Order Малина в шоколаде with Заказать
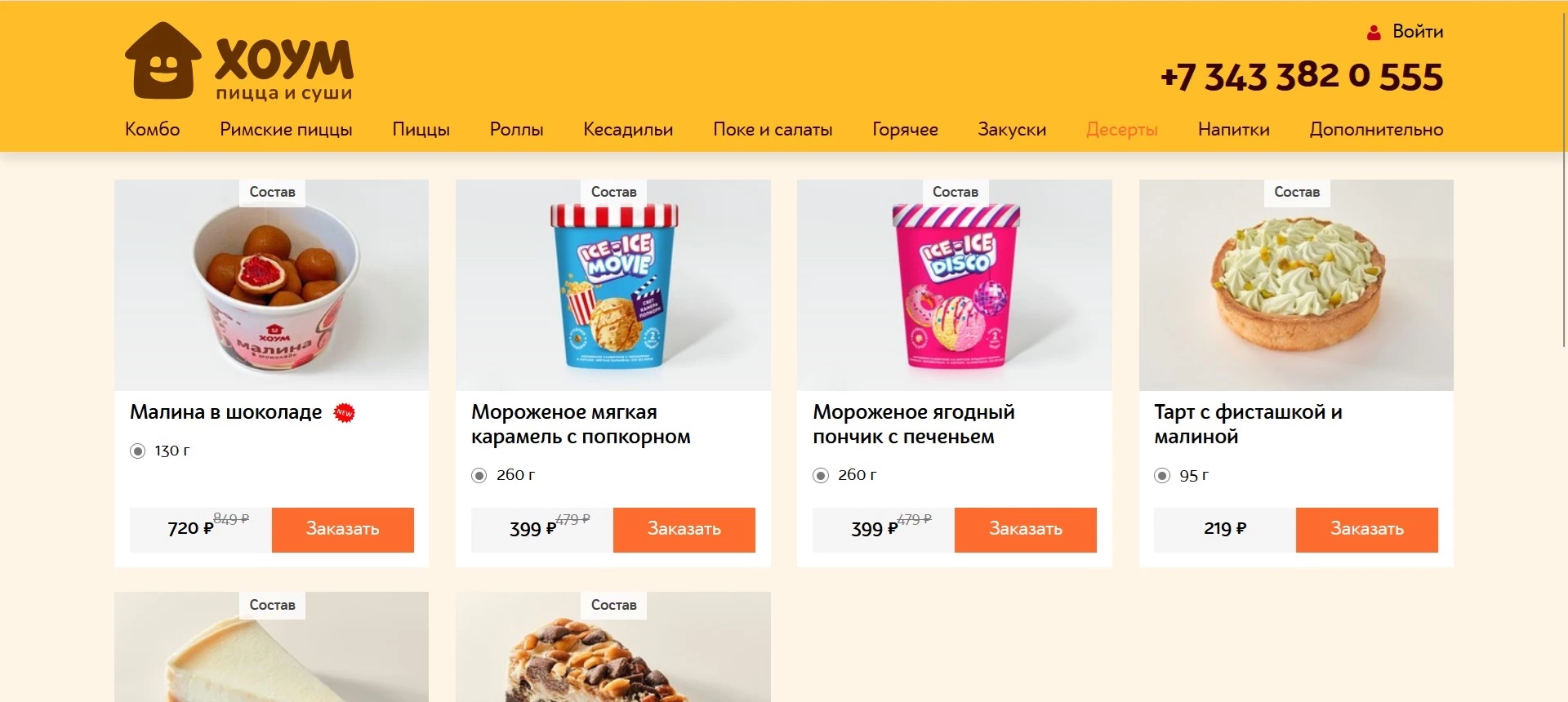 343,530
